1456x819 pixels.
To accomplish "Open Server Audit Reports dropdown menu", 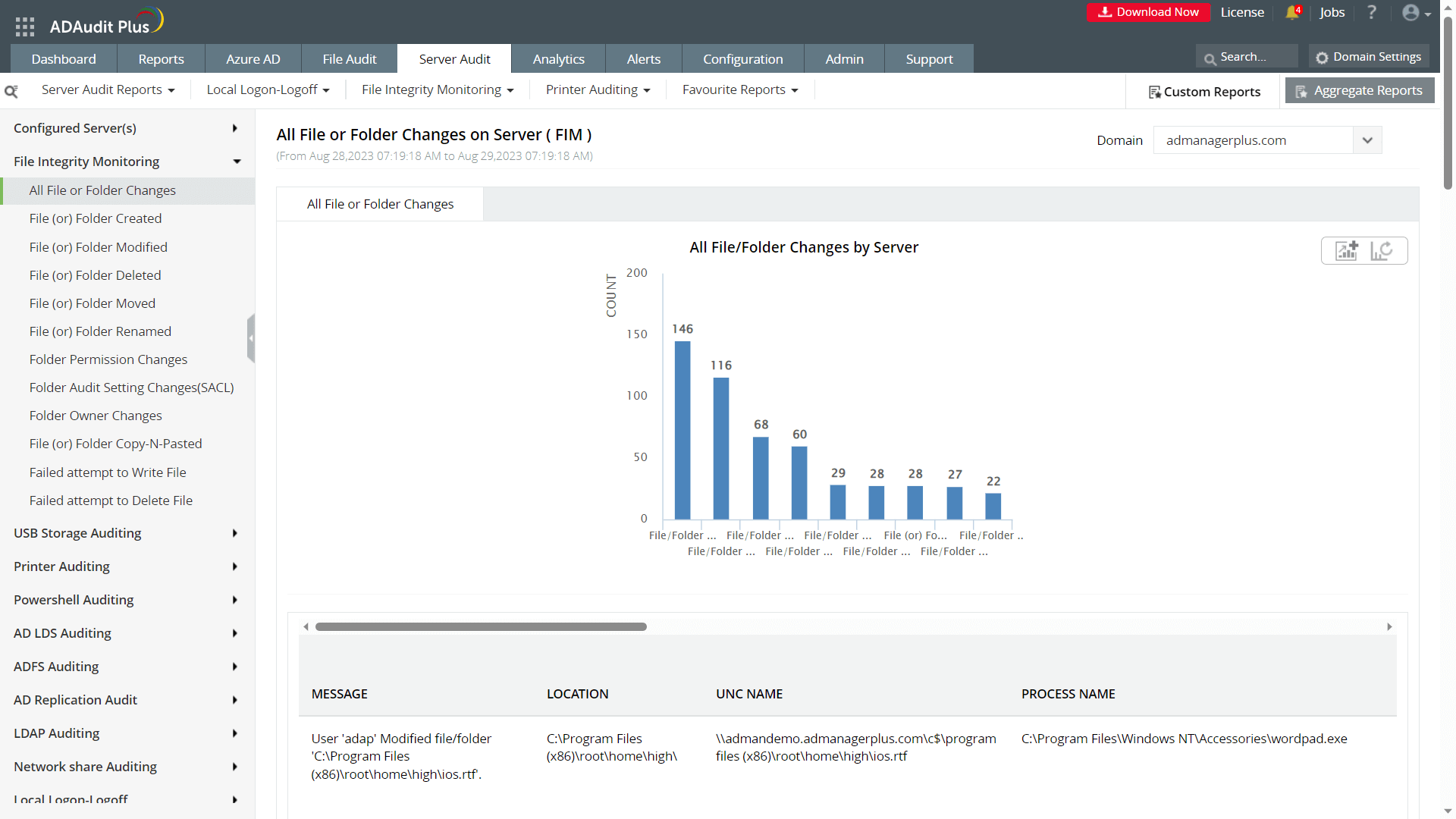I will pos(108,89).
